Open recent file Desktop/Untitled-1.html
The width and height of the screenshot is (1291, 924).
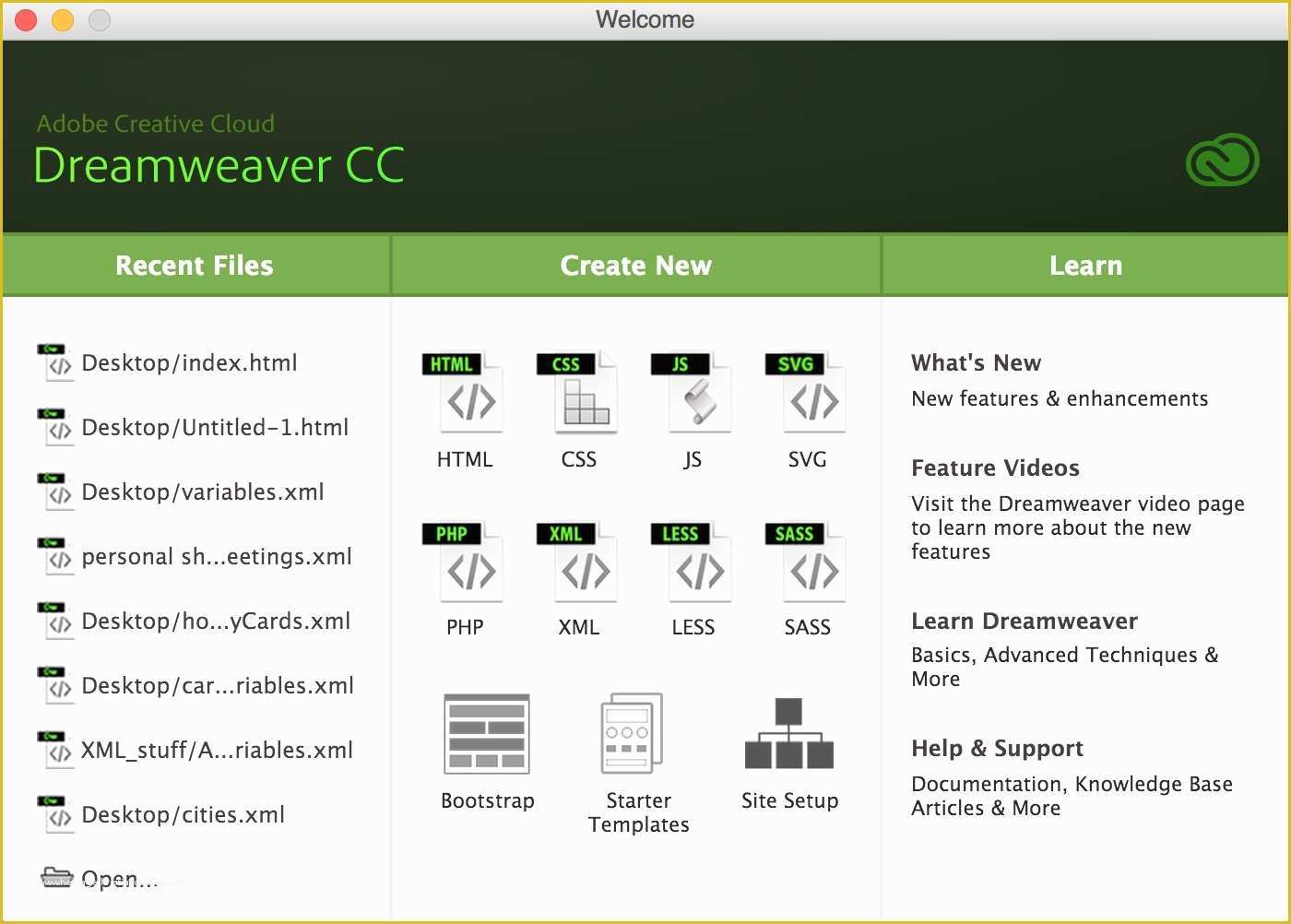point(215,427)
